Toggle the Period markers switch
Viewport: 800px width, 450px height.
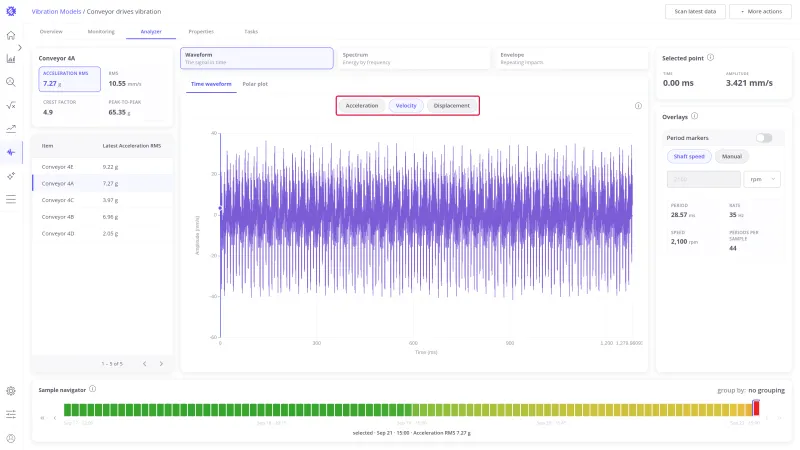(x=764, y=138)
